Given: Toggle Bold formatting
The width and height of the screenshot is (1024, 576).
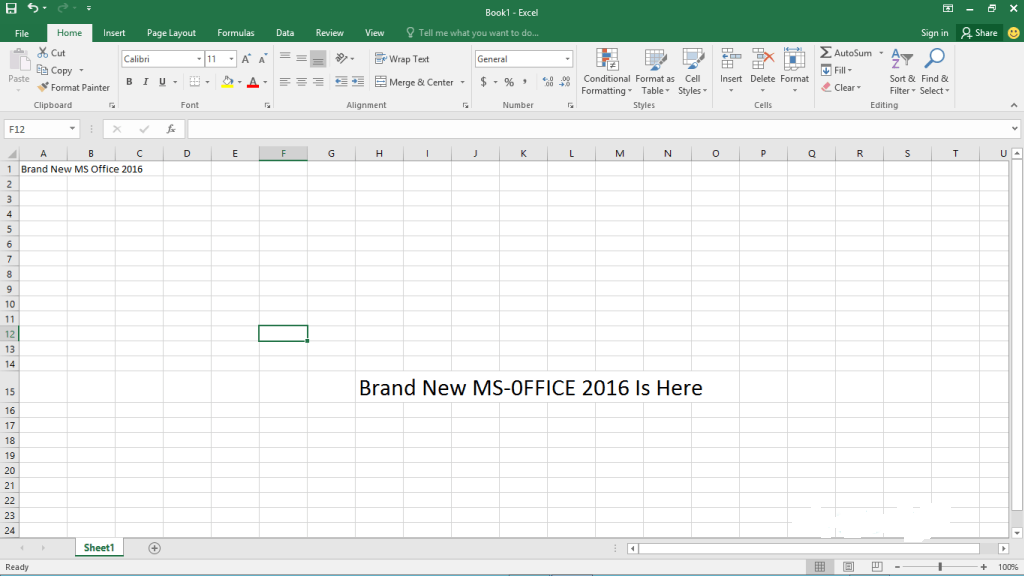Looking at the screenshot, I should tap(129, 82).
